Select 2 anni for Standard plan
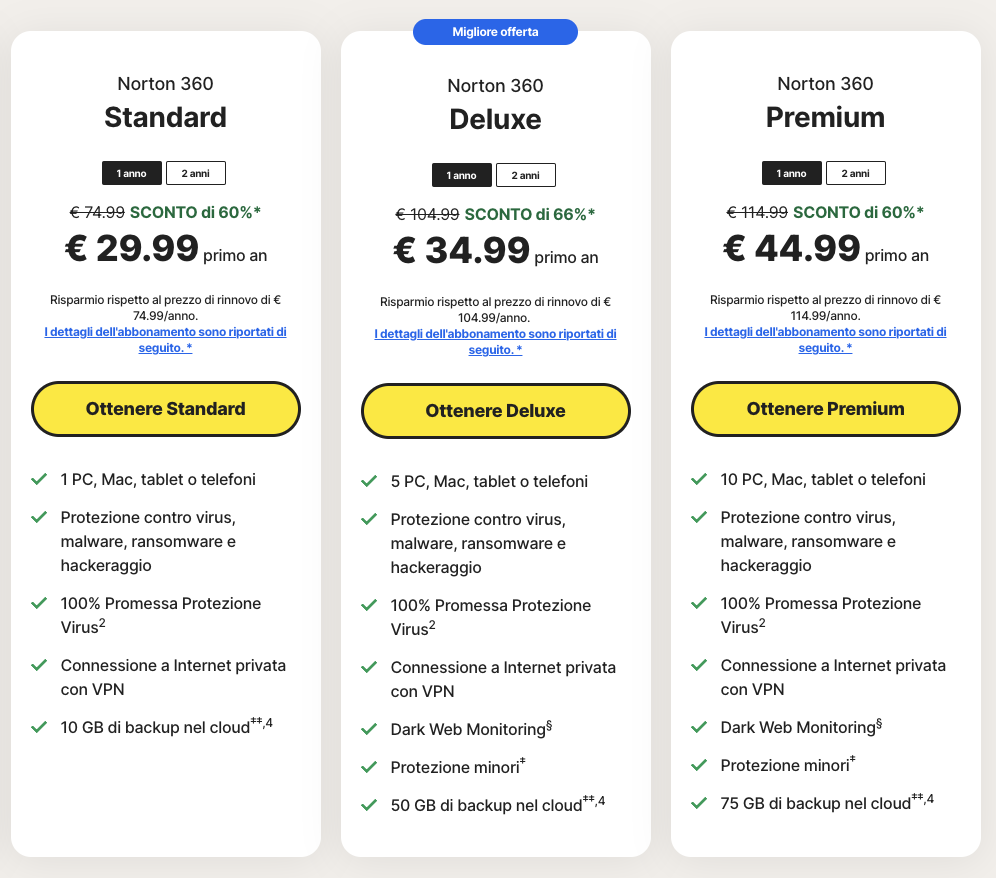The height and width of the screenshot is (878, 996). click(195, 173)
